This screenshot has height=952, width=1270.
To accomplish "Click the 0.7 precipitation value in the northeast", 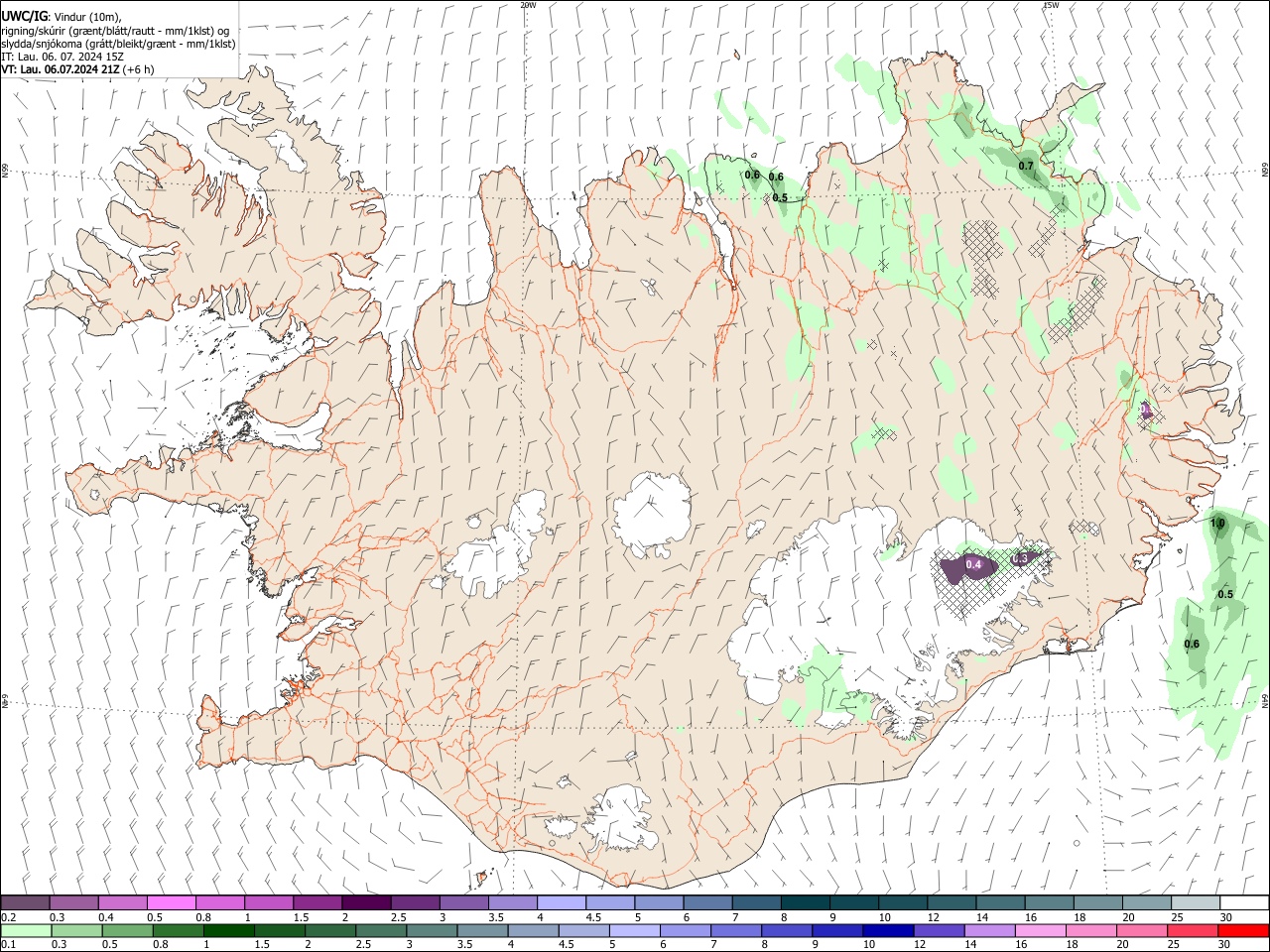I will 1026,166.
